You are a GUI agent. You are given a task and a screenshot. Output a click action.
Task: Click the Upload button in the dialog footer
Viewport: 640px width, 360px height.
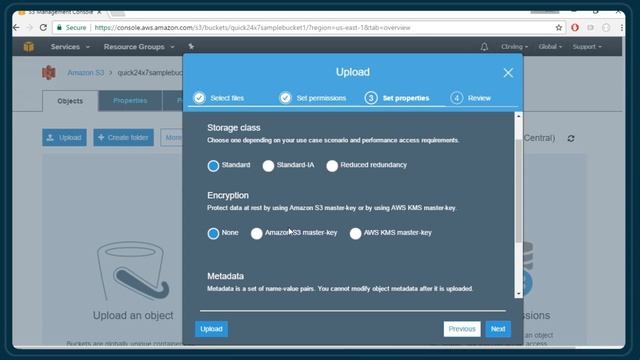tap(211, 329)
